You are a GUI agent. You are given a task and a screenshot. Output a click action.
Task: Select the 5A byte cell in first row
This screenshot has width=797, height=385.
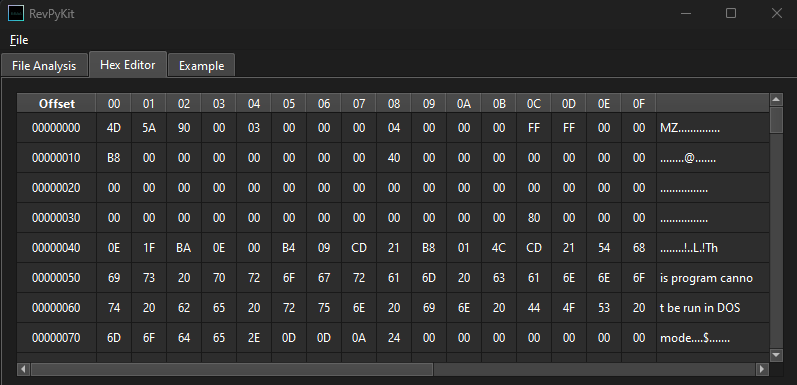click(x=148, y=128)
